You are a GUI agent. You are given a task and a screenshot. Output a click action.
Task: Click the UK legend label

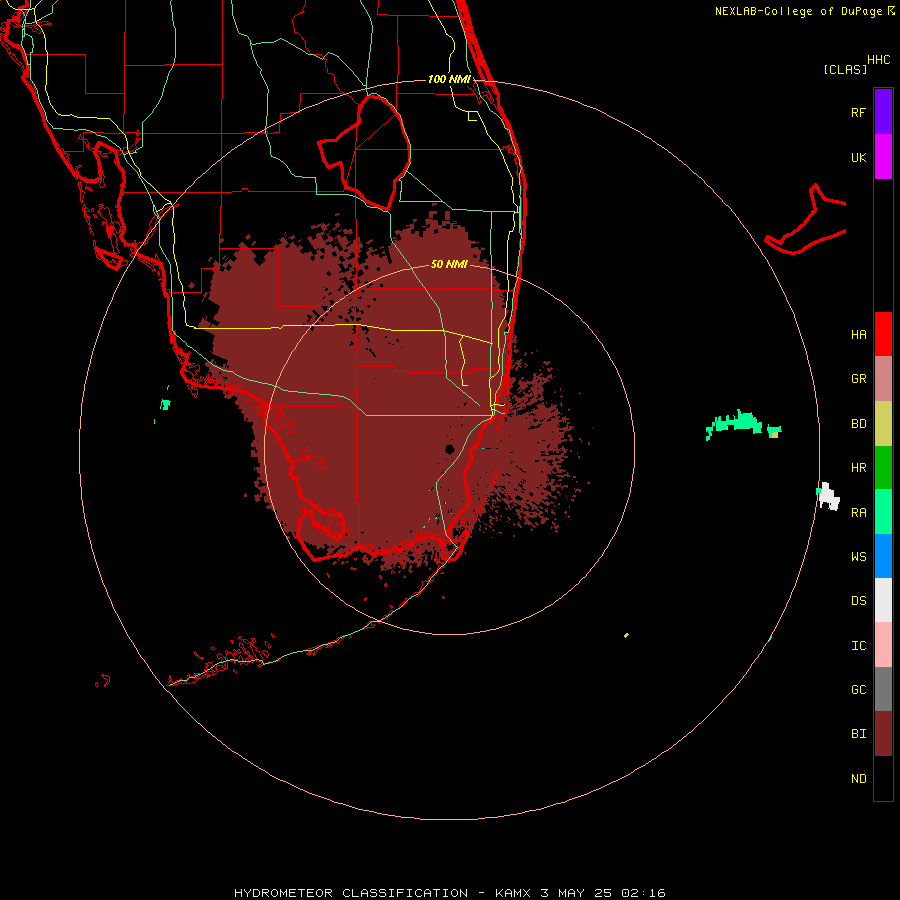[x=858, y=157]
